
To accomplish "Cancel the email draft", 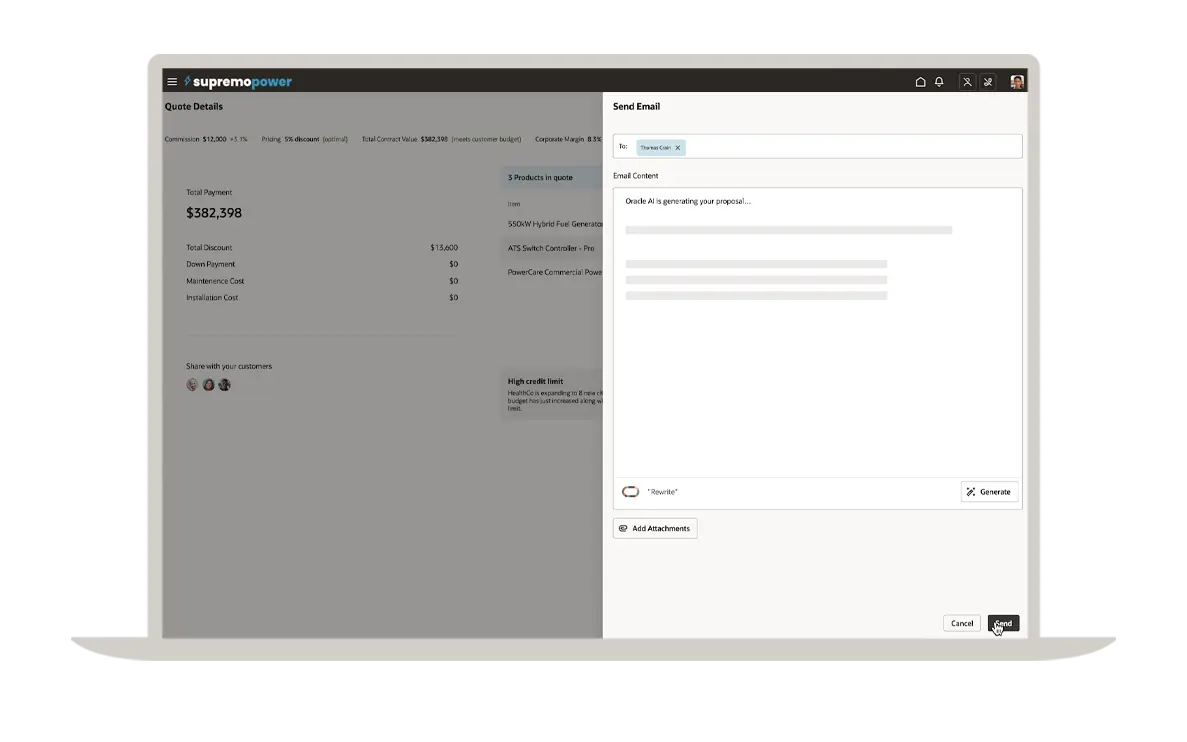I will click(961, 623).
